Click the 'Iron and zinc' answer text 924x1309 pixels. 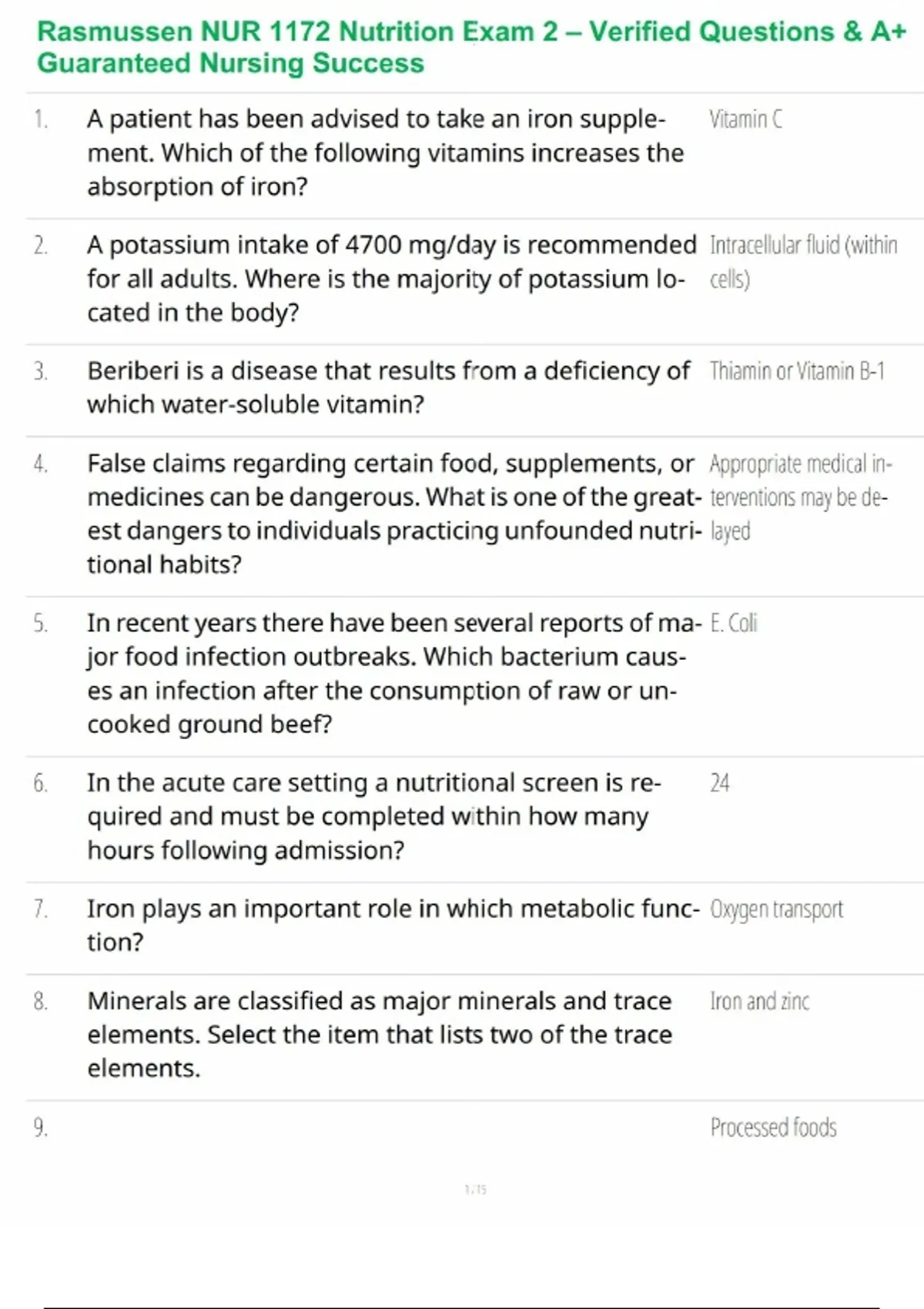[759, 1001]
